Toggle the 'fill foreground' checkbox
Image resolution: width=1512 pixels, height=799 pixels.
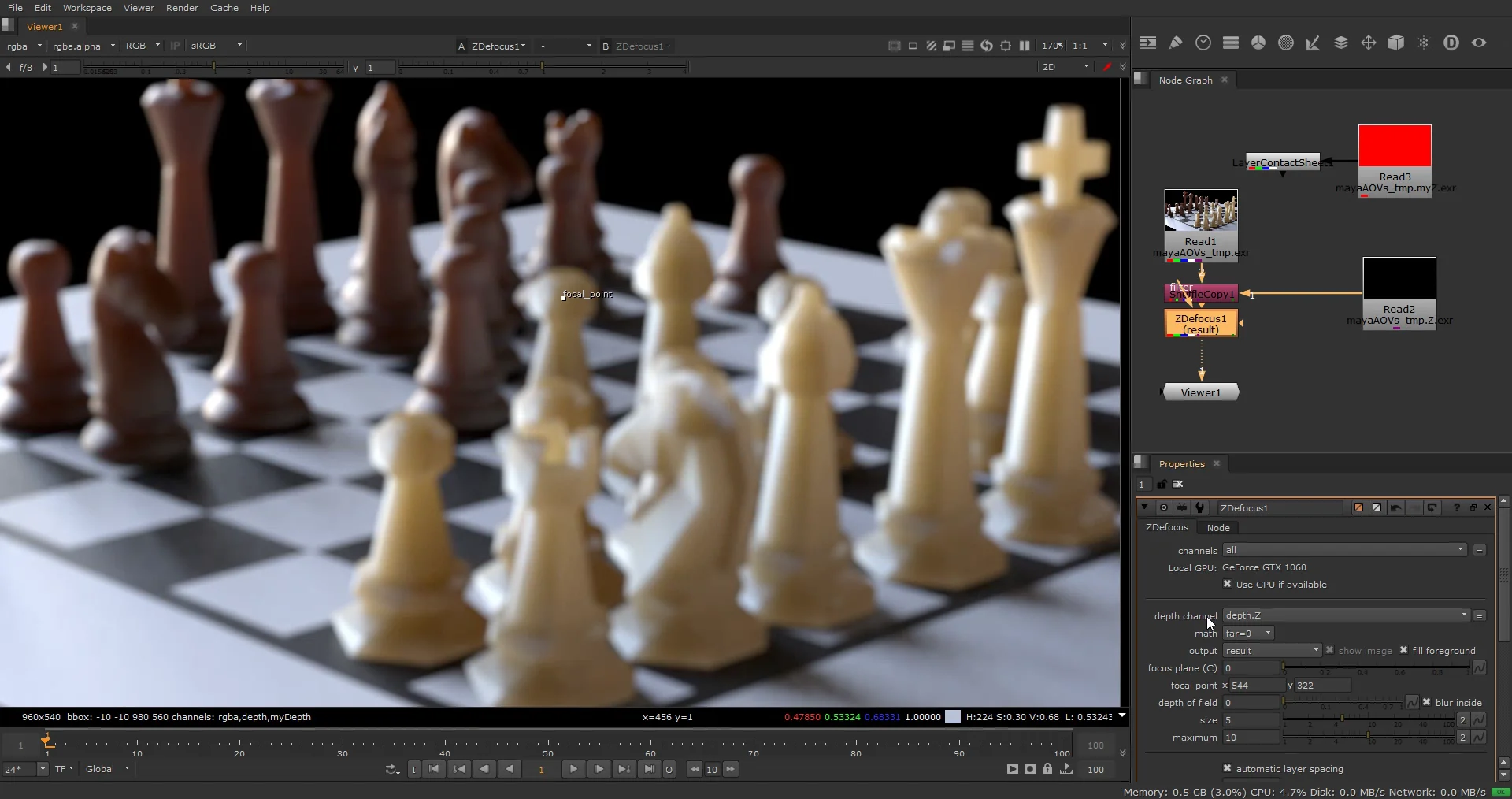coord(1403,650)
